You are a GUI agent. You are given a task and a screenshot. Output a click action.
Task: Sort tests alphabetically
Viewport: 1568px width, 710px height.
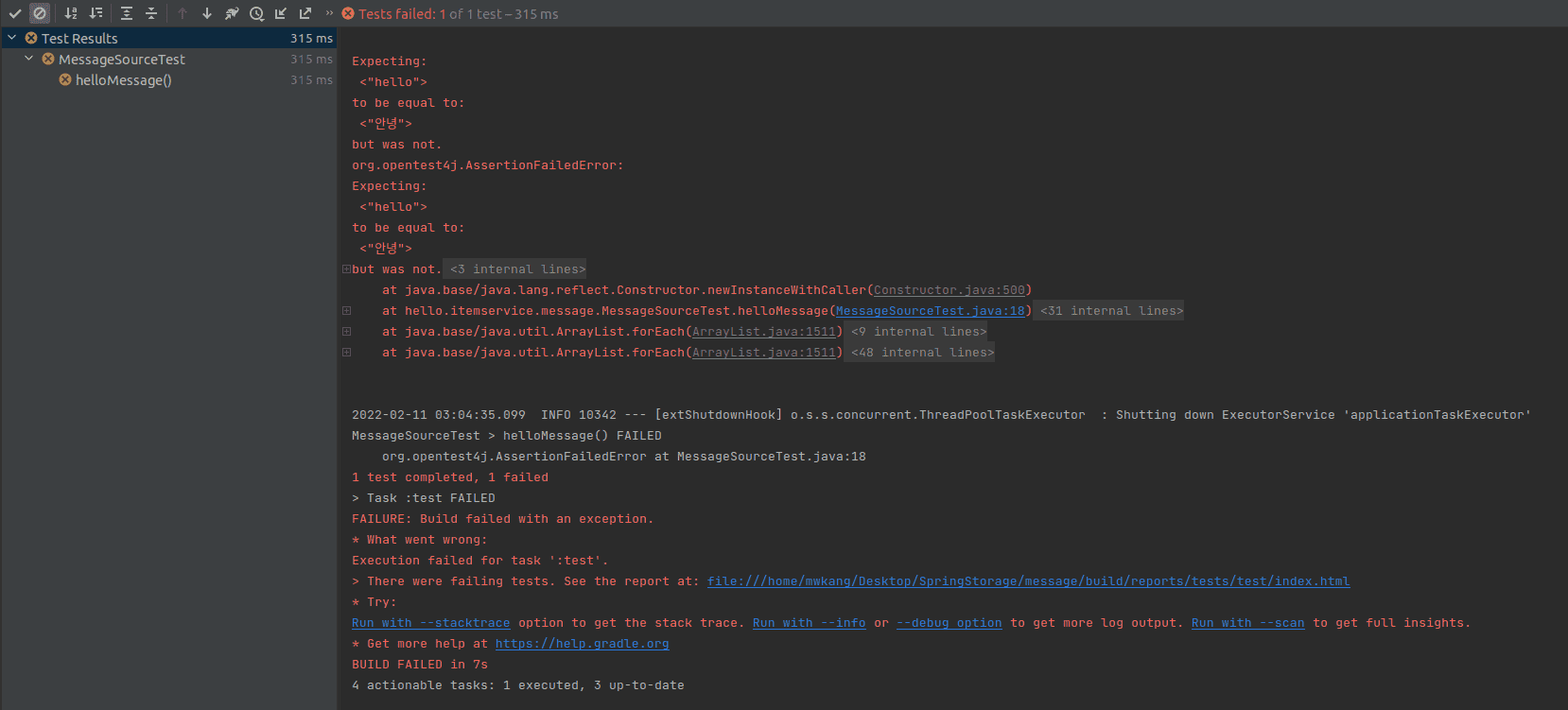71,13
